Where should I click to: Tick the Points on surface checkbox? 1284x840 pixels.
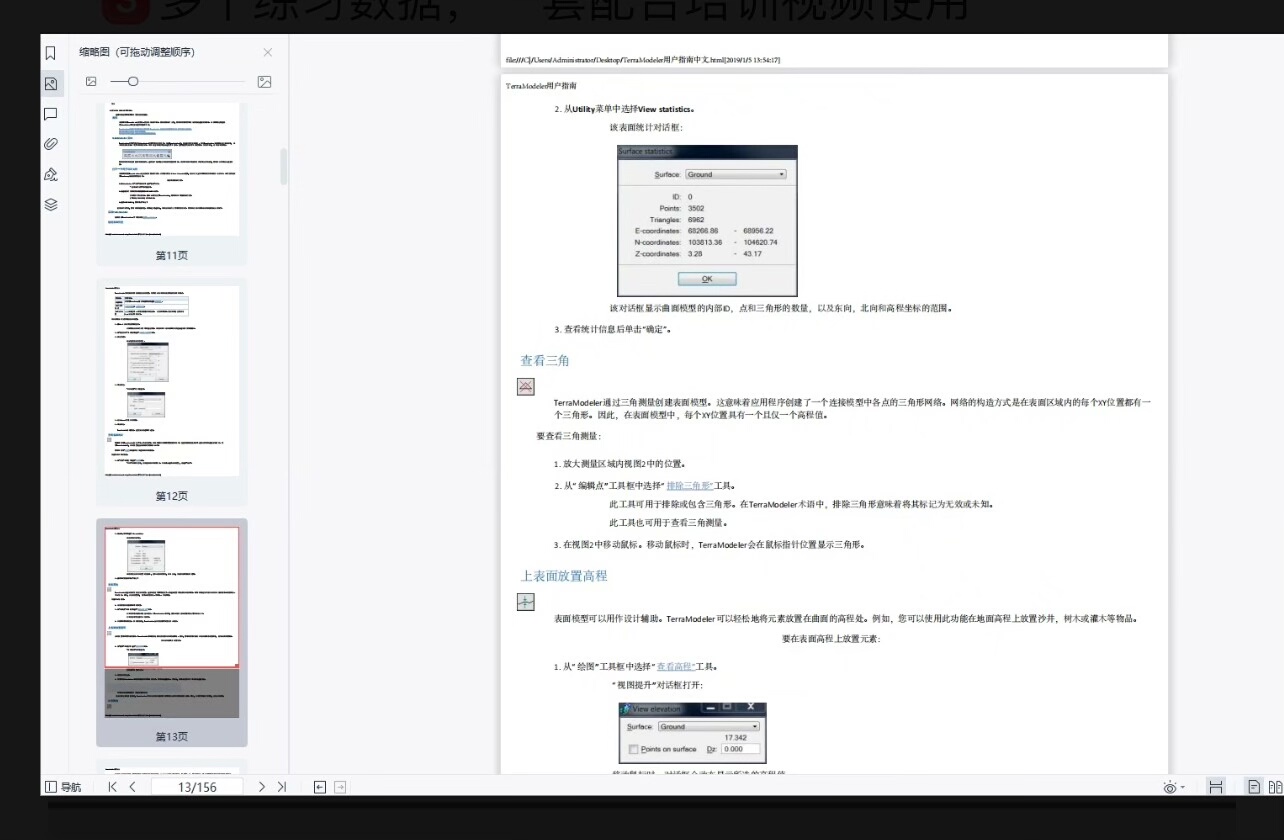coord(633,749)
